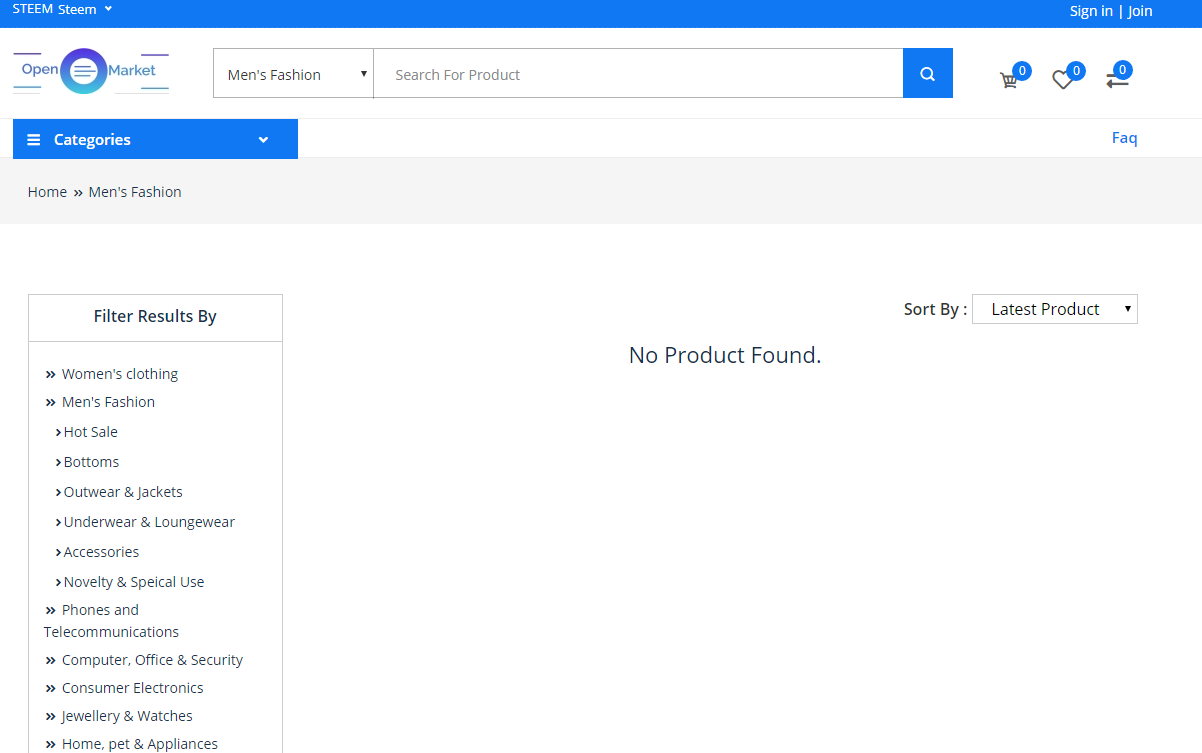Click the Open Market logo
Viewport: 1202px width, 753px height.
coord(91,71)
